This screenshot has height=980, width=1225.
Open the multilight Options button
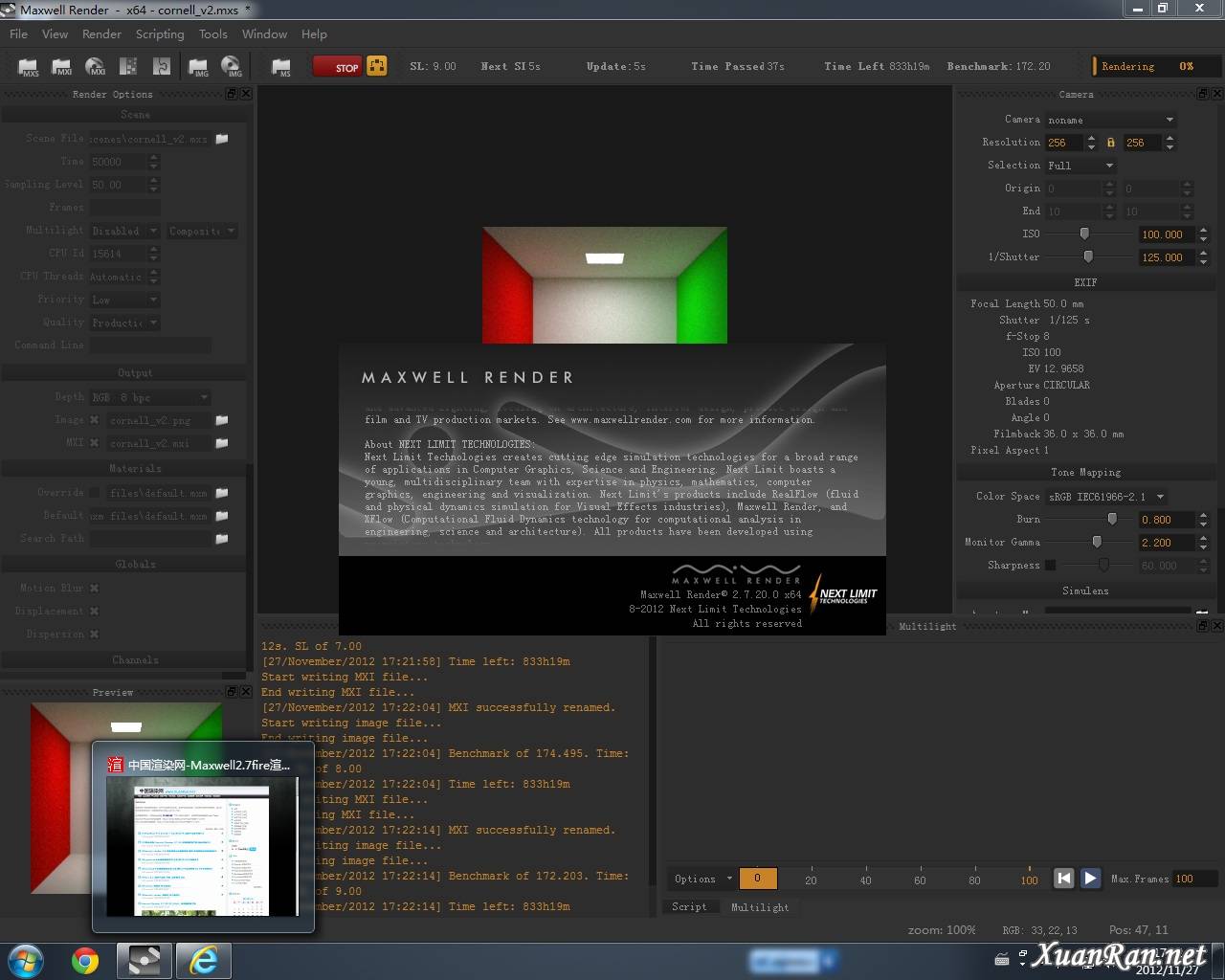702,879
